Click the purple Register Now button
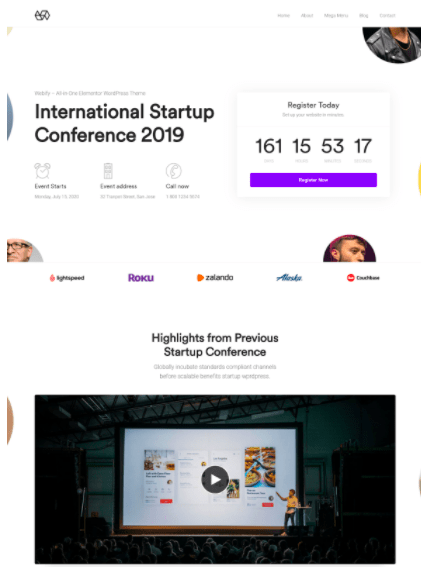 pyautogui.click(x=313, y=180)
